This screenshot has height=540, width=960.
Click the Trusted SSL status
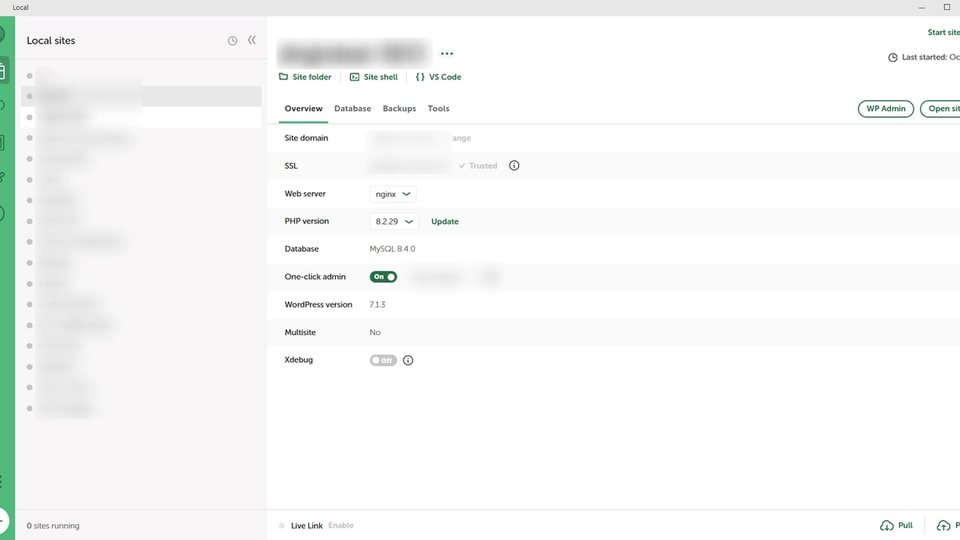pyautogui.click(x=478, y=166)
